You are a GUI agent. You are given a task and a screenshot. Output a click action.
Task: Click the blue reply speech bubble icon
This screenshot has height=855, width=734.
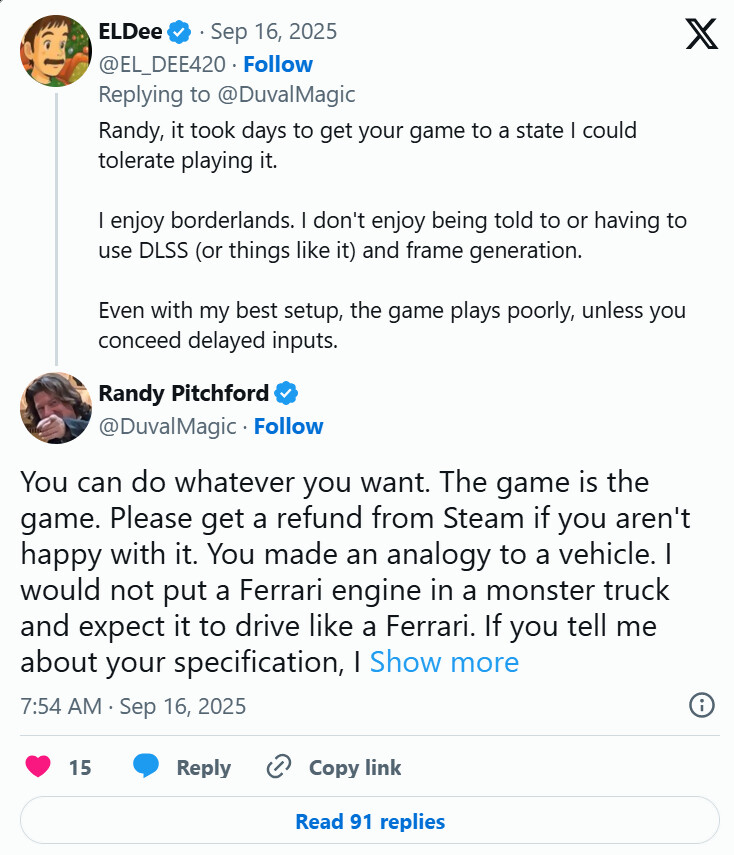146,767
